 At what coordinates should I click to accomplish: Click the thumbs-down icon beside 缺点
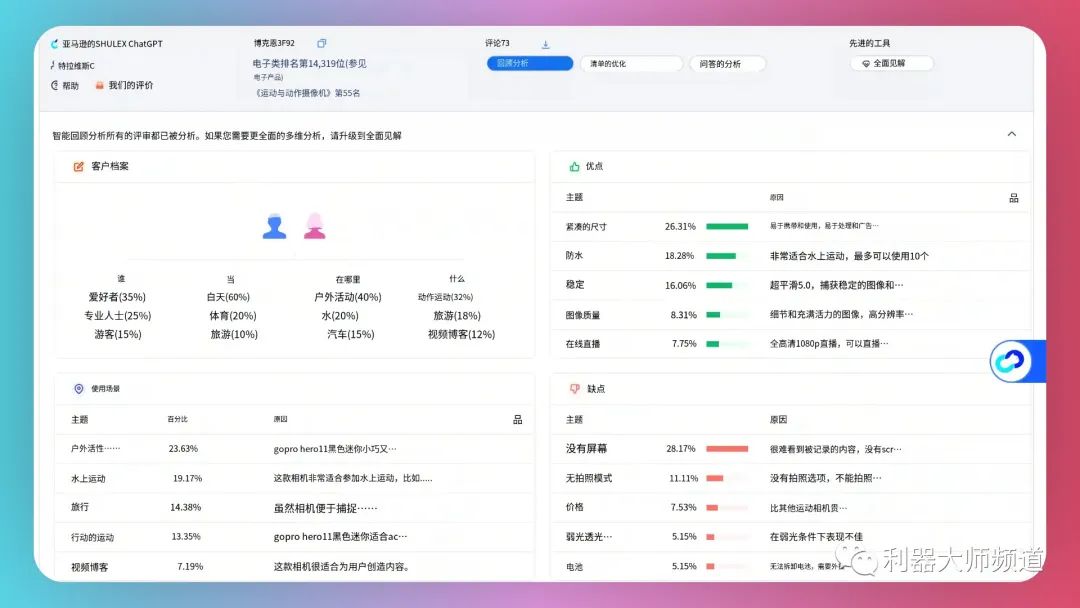click(574, 388)
